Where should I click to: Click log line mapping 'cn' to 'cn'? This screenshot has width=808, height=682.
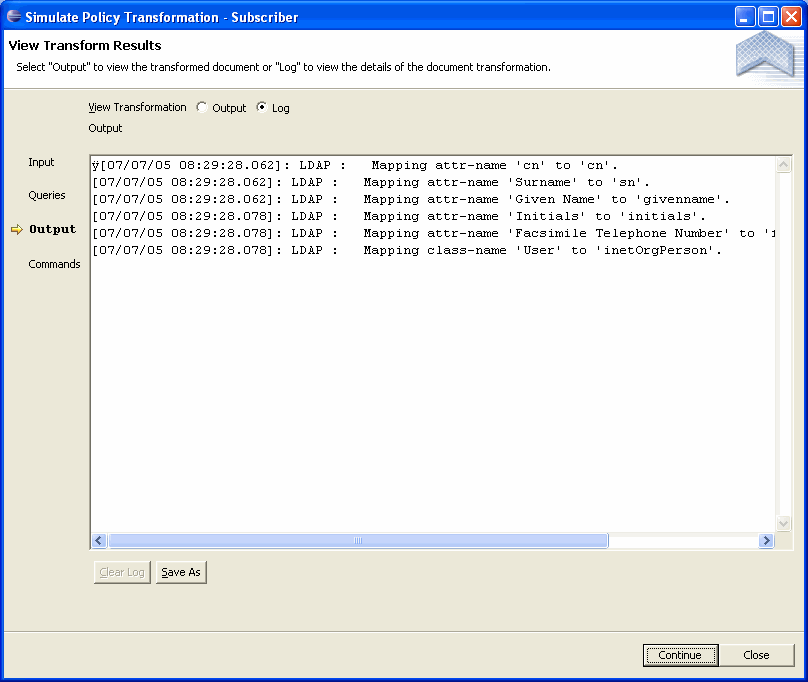click(x=355, y=165)
